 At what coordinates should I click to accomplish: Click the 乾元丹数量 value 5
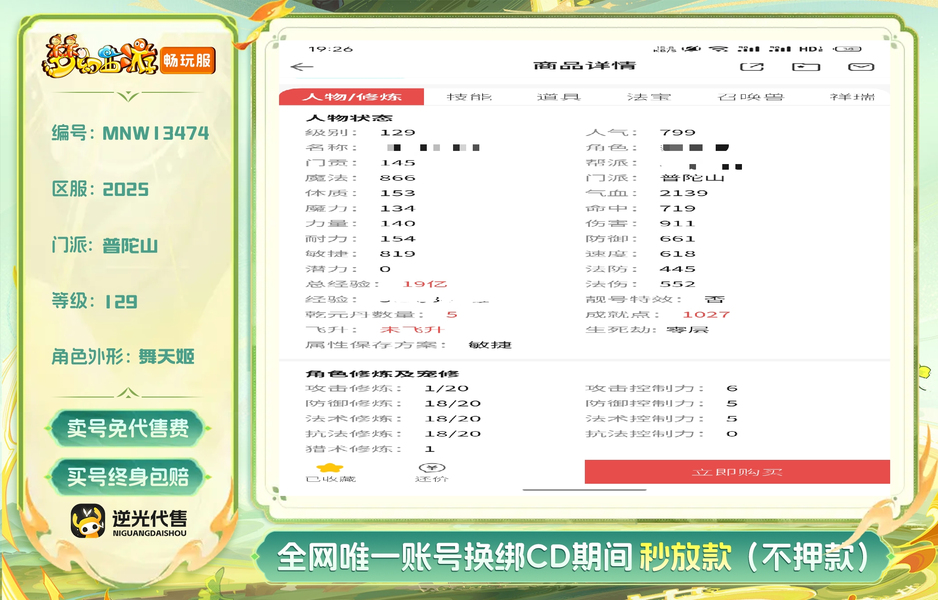[452, 315]
